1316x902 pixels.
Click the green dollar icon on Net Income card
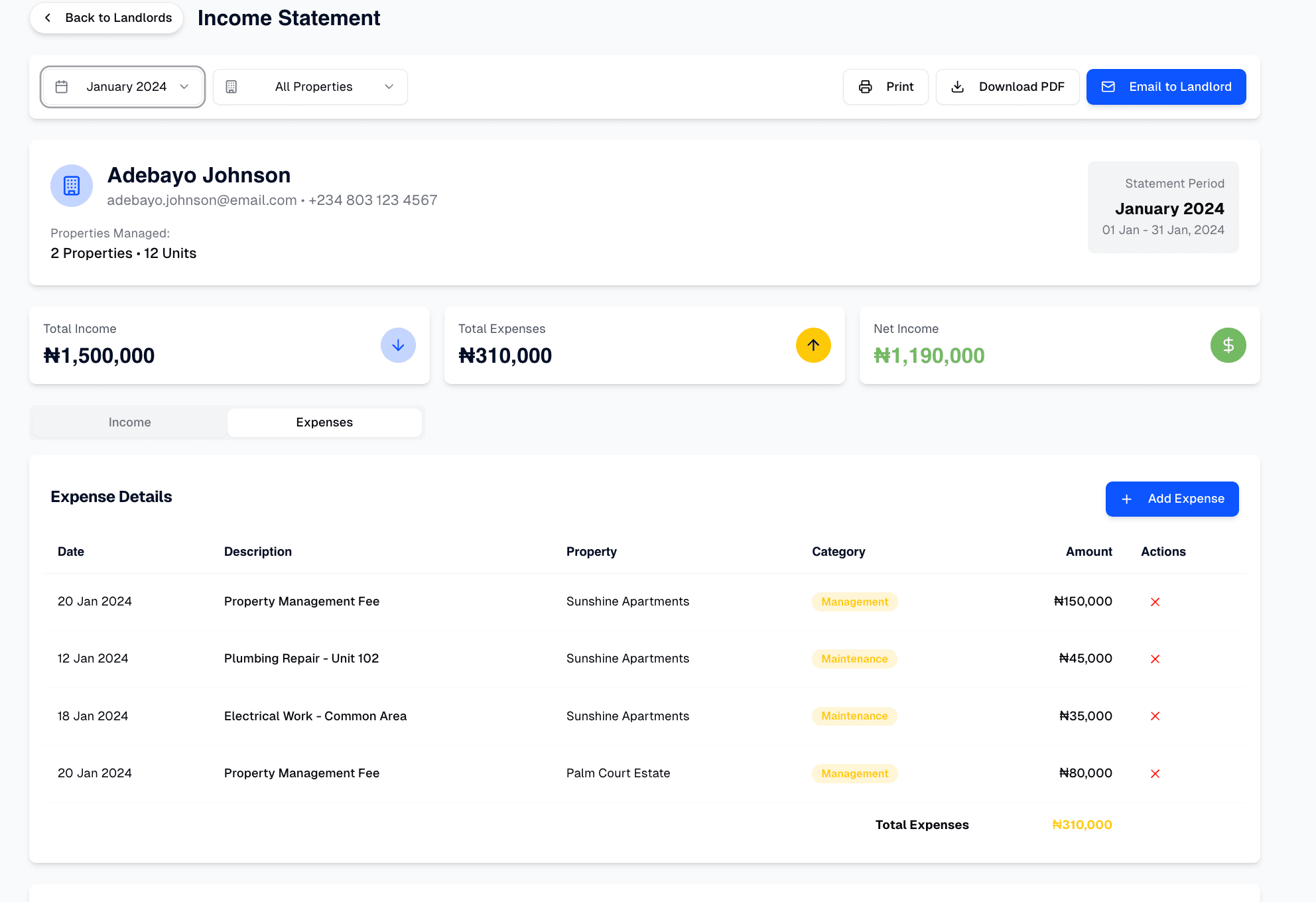click(1228, 345)
